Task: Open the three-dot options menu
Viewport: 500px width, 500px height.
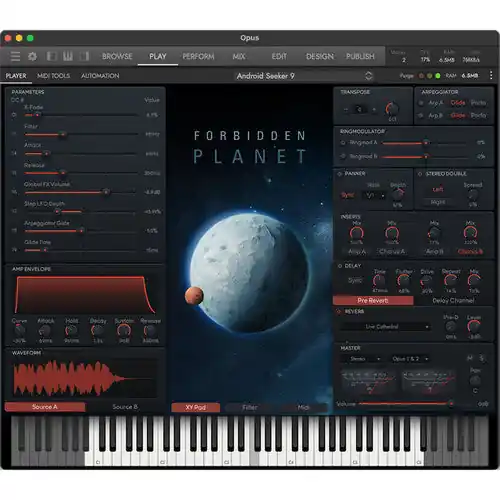Action: click(491, 75)
